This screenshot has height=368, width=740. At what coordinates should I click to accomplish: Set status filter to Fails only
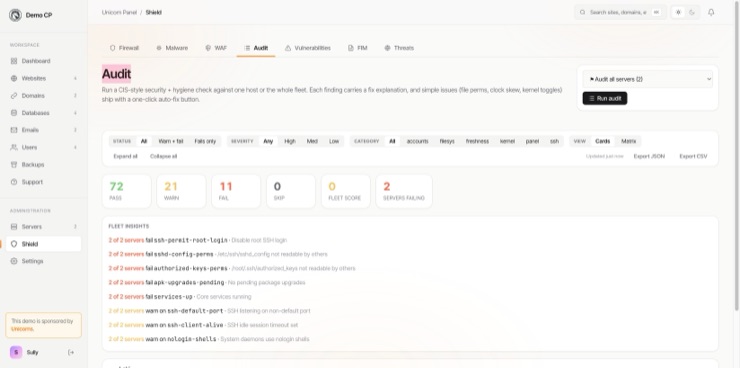coord(205,141)
